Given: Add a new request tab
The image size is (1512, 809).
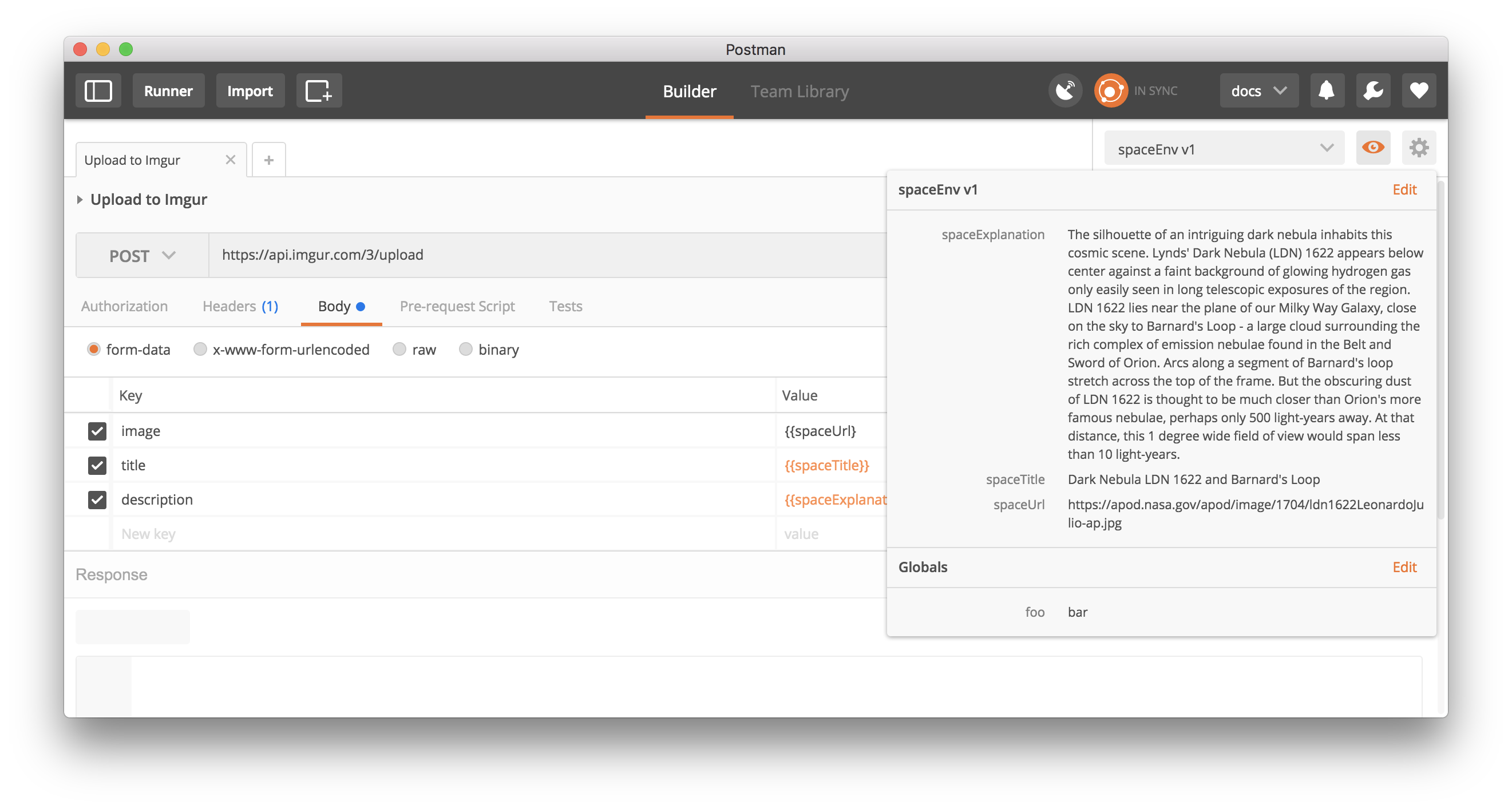Looking at the screenshot, I should coord(269,160).
